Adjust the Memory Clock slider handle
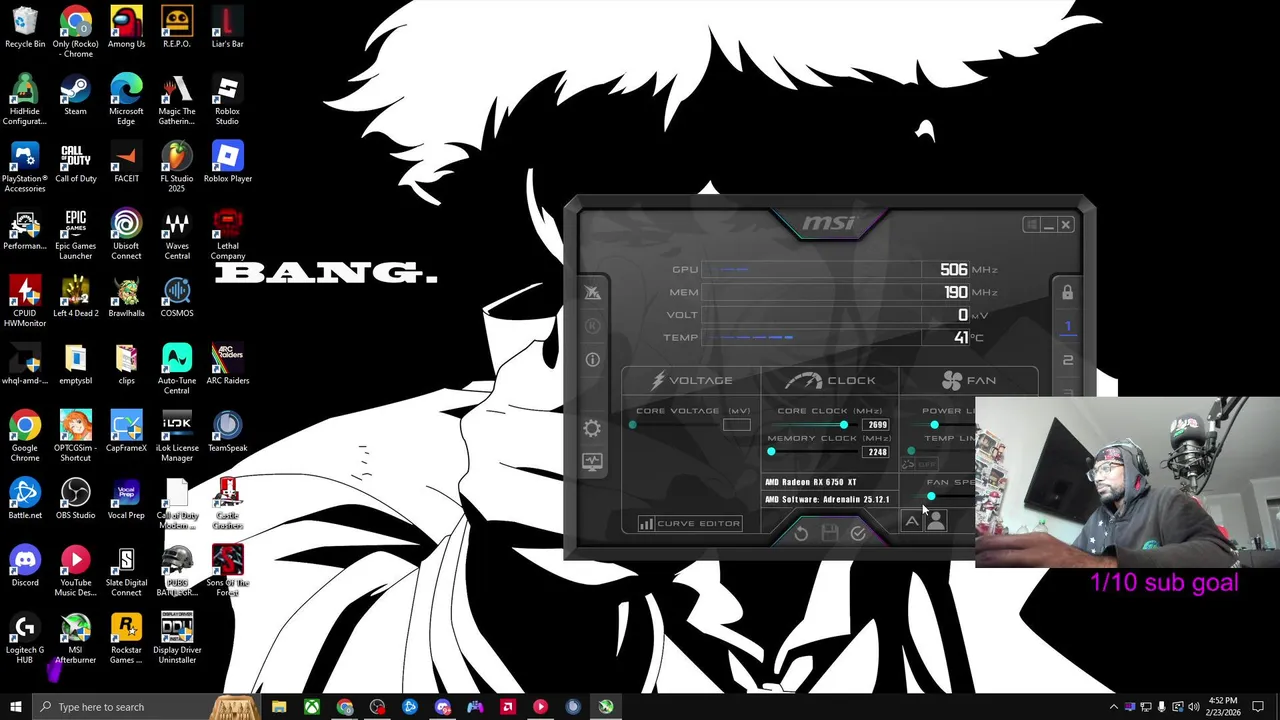Image resolution: width=1280 pixels, height=720 pixels. point(771,452)
